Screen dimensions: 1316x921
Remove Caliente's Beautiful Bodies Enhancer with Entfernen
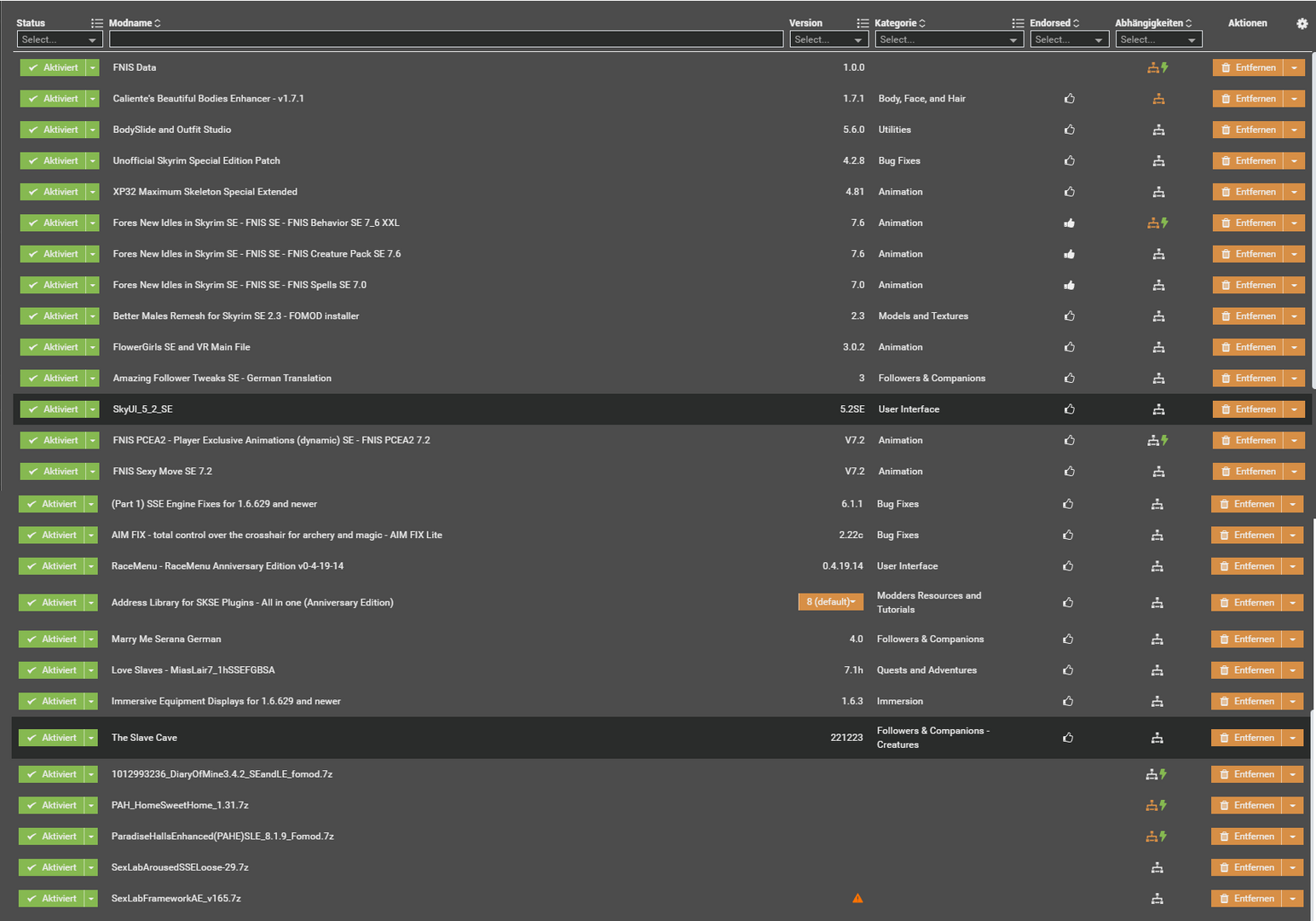click(1248, 99)
